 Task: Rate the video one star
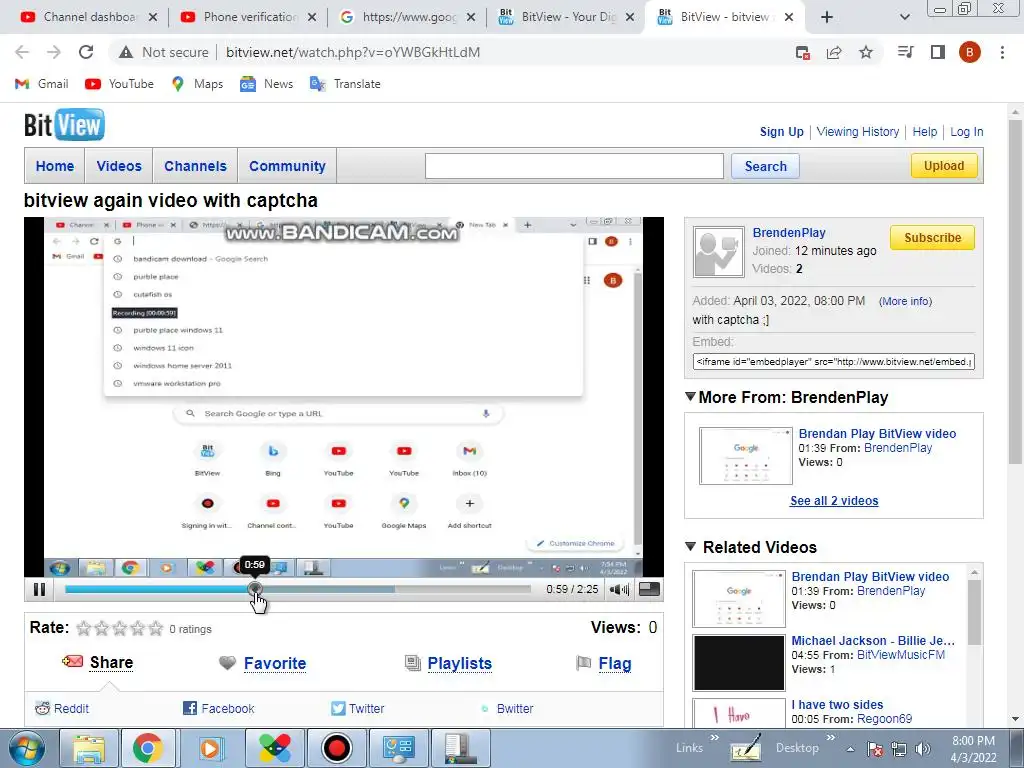pos(84,628)
